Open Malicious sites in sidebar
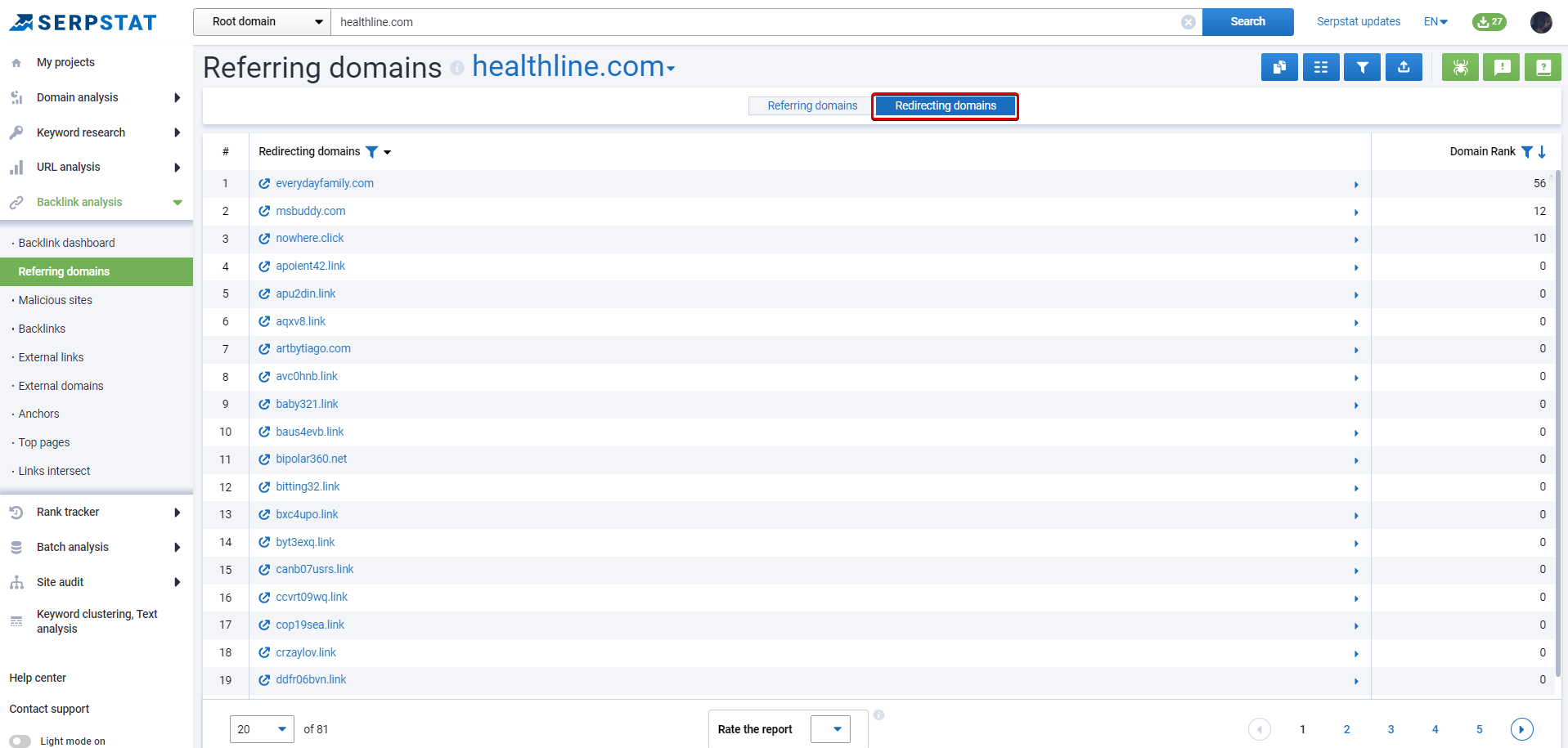The width and height of the screenshot is (1568, 748). [x=55, y=301]
